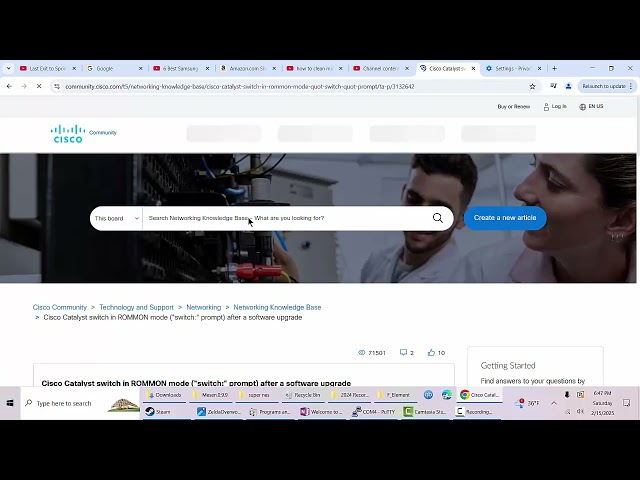
Task: Open Cisco Community breadcrumb link
Action: tap(60, 307)
